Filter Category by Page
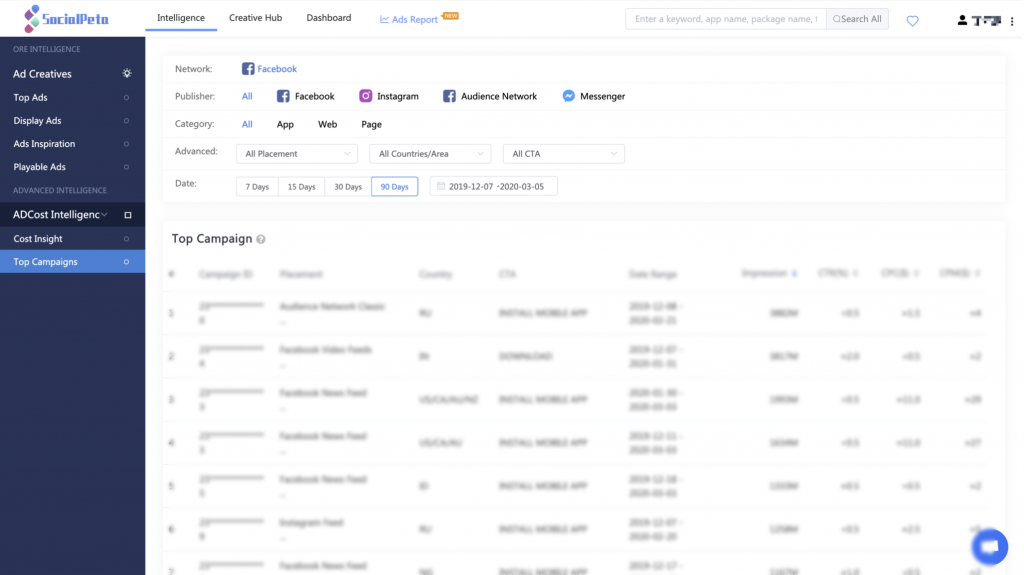1024x575 pixels. 372,124
